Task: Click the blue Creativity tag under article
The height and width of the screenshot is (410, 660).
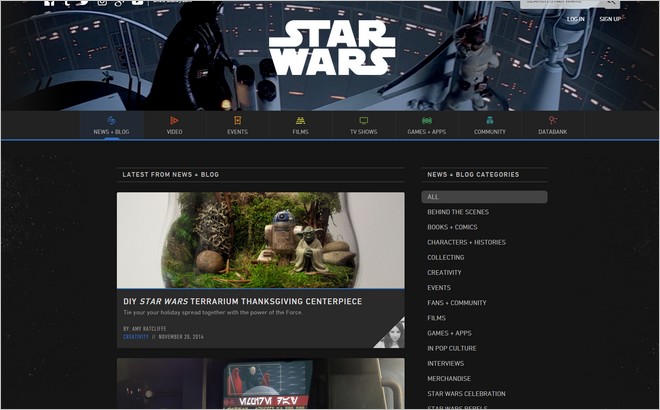Action: [136, 337]
